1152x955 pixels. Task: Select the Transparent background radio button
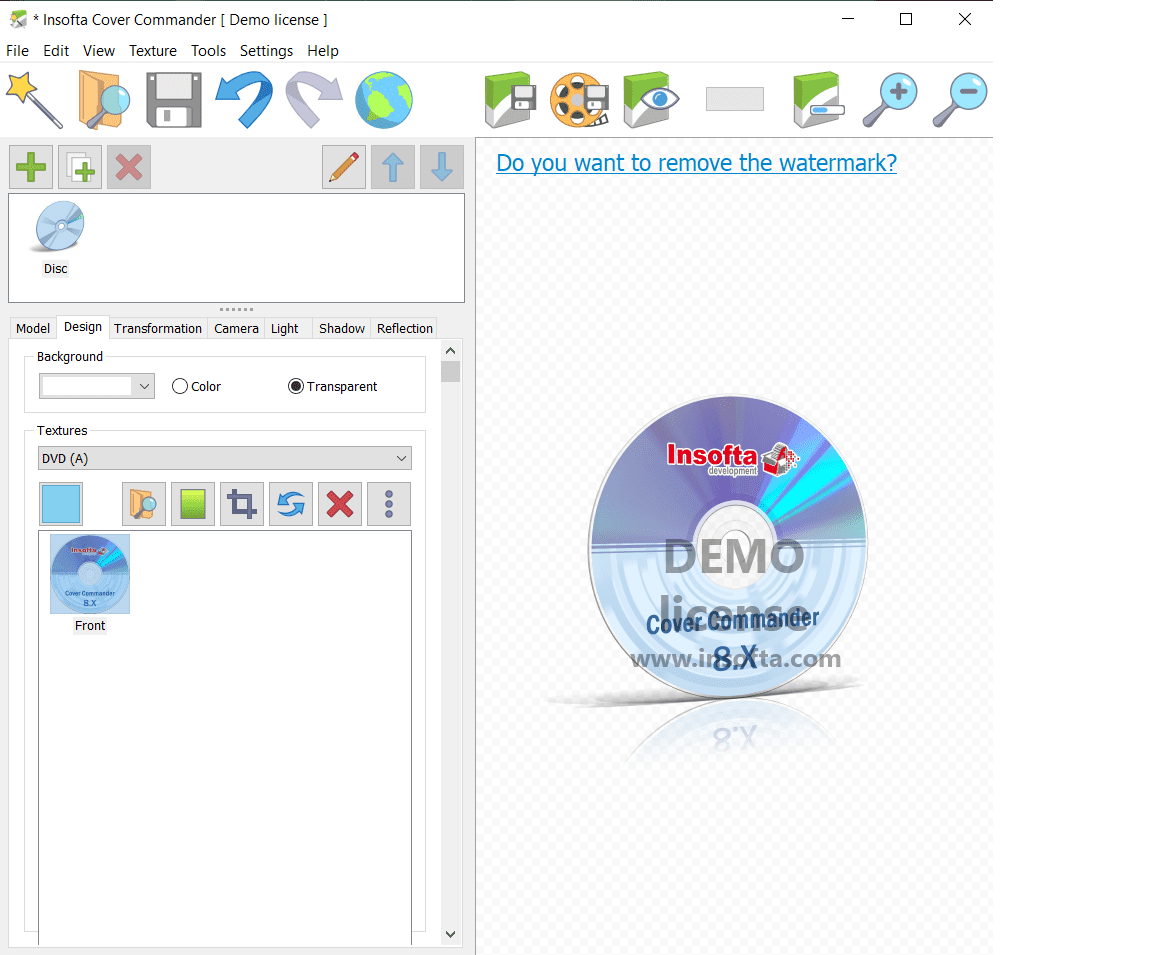(296, 386)
